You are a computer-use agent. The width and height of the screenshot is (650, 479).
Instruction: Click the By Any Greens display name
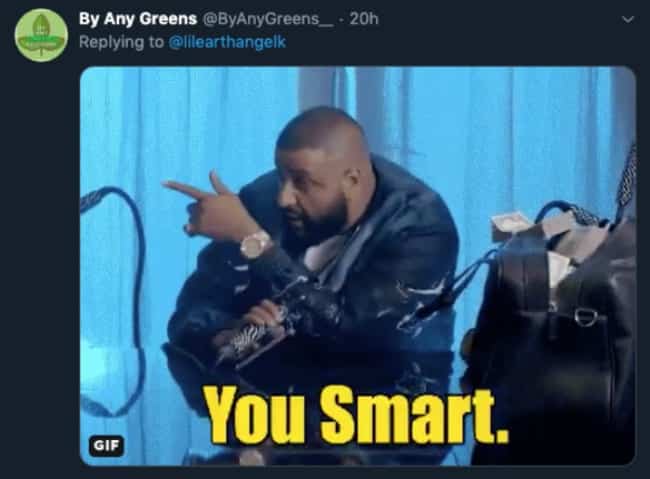tap(138, 19)
